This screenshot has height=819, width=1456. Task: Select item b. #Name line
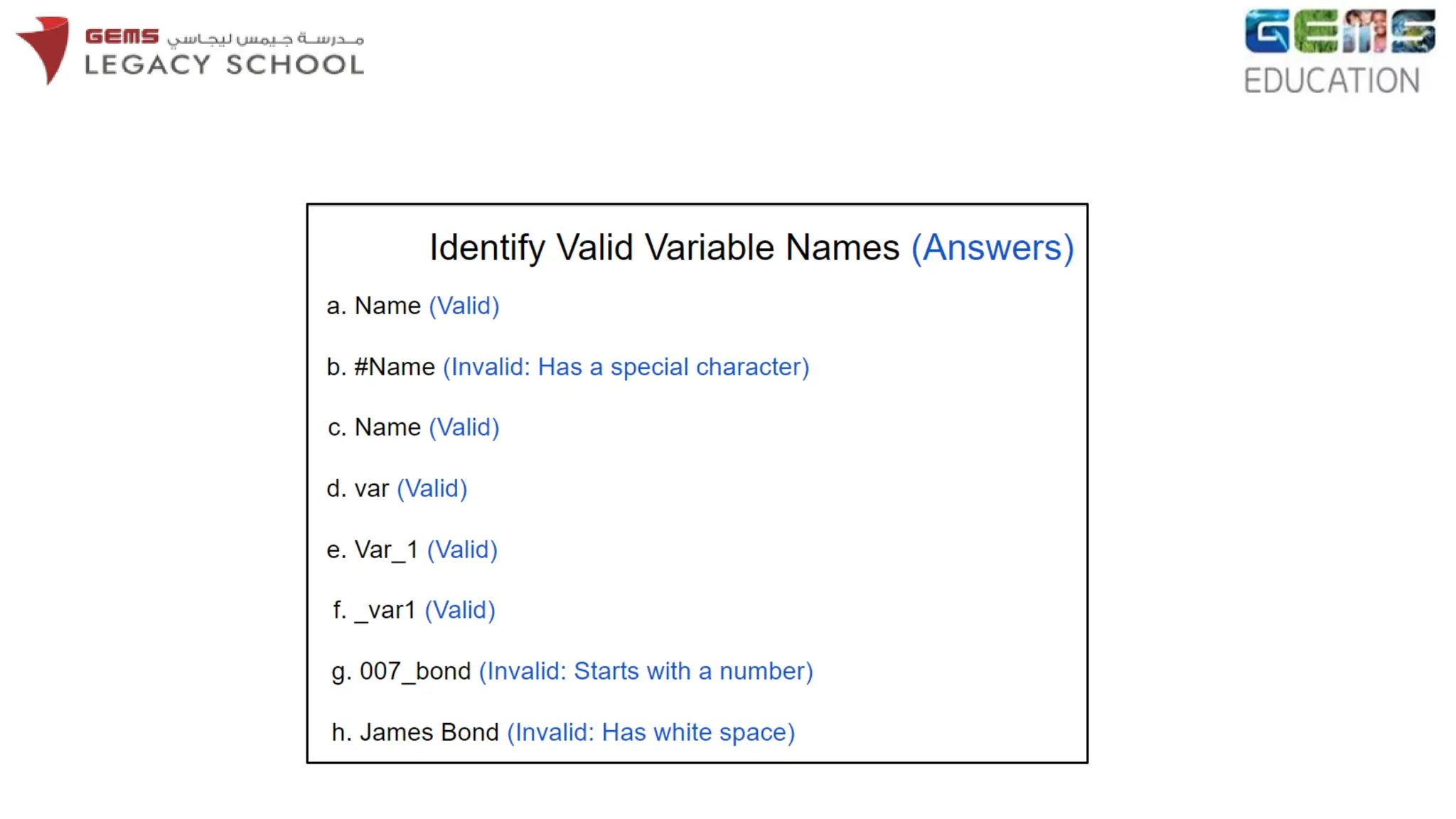[568, 367]
